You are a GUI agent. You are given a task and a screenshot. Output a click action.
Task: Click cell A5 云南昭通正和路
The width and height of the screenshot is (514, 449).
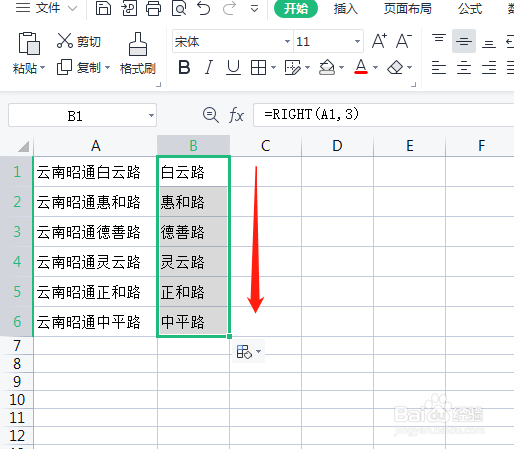(95, 292)
